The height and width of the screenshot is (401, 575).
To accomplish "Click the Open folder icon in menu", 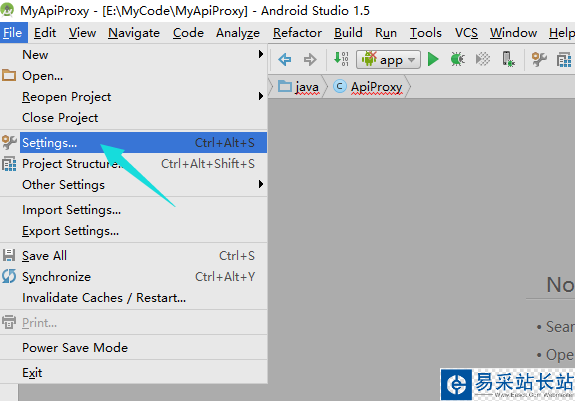I will click(x=9, y=76).
